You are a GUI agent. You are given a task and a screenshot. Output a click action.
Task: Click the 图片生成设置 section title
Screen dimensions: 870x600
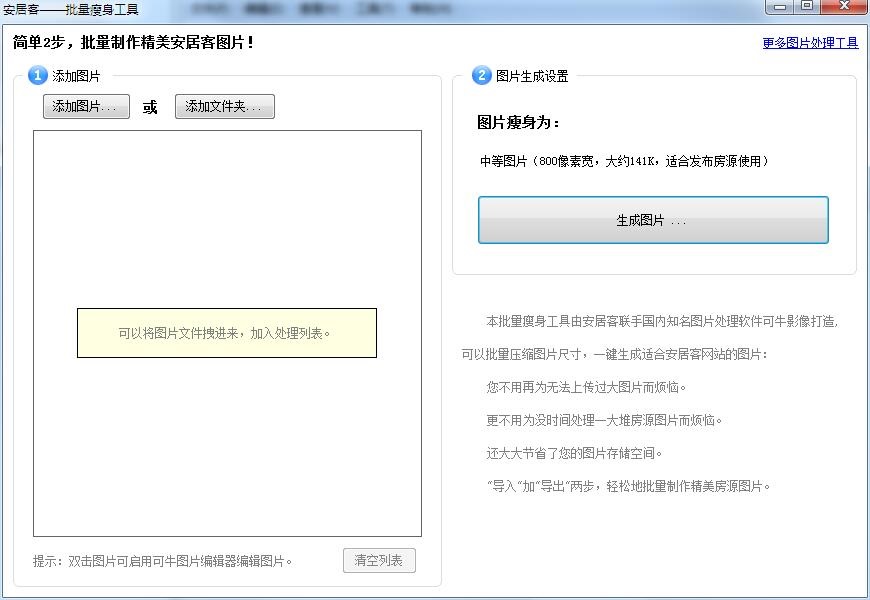[x=532, y=76]
